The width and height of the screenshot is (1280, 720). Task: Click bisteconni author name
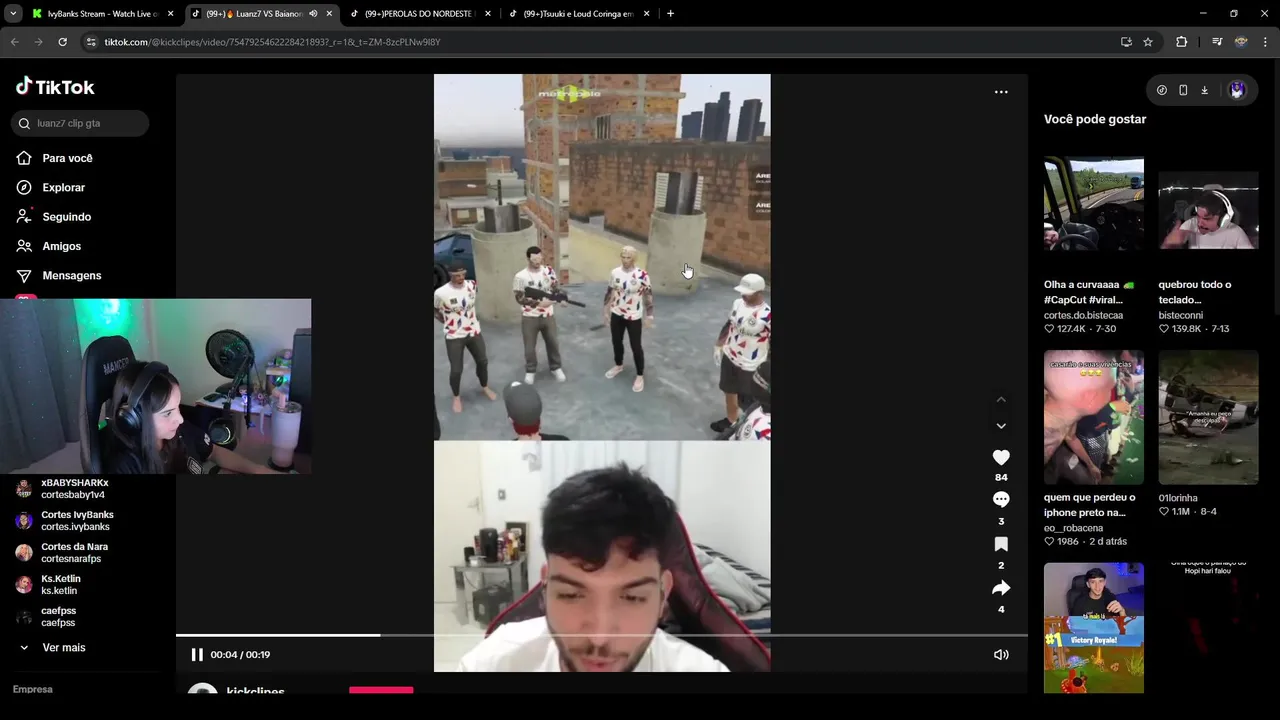coord(1180,315)
